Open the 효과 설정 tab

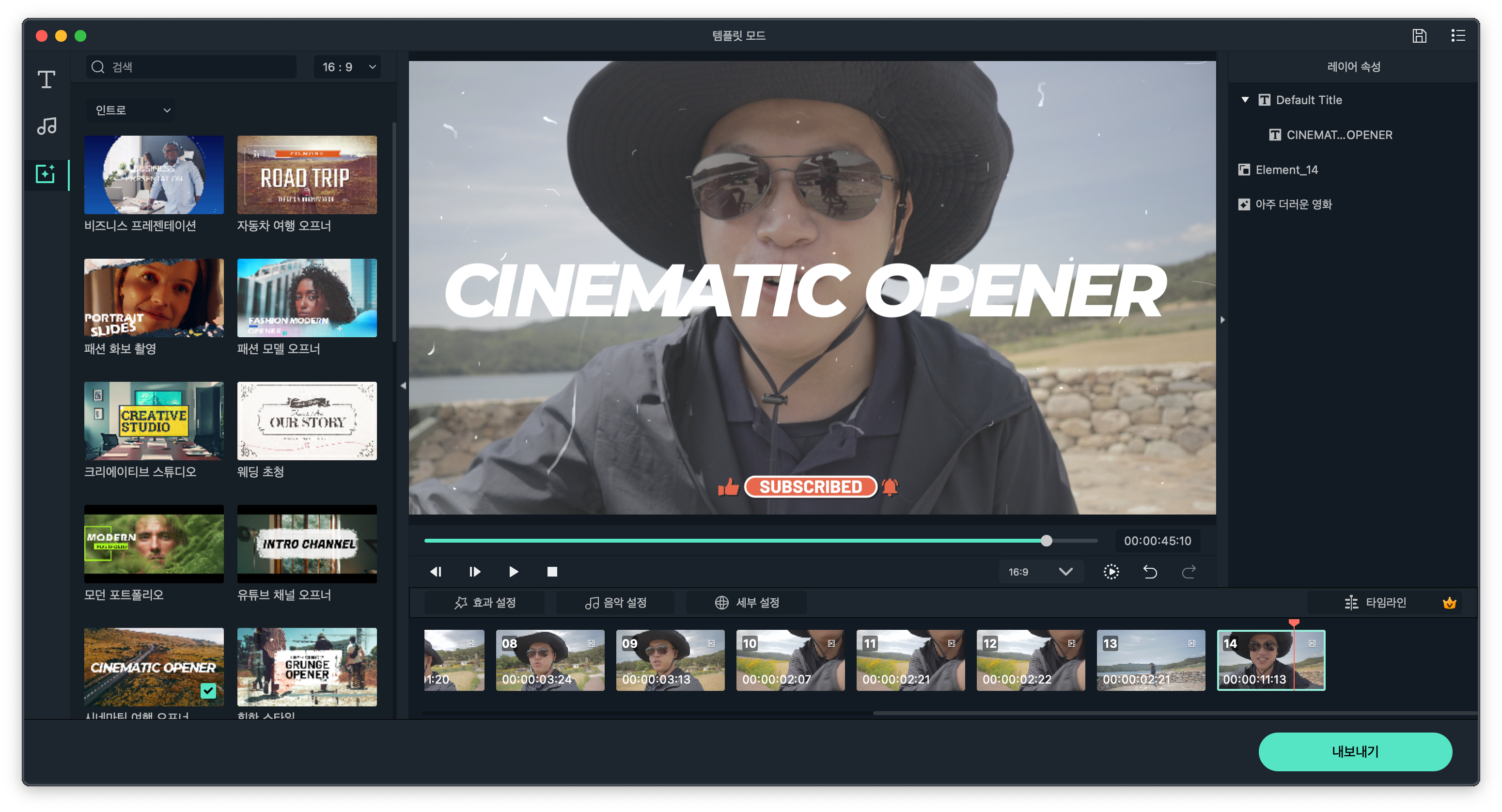click(485, 603)
